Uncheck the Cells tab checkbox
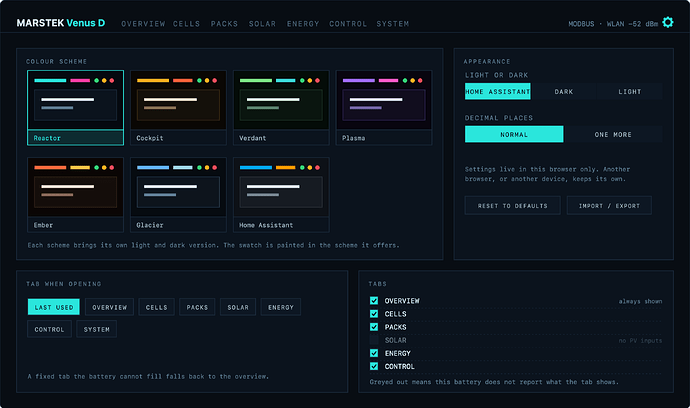 point(374,314)
